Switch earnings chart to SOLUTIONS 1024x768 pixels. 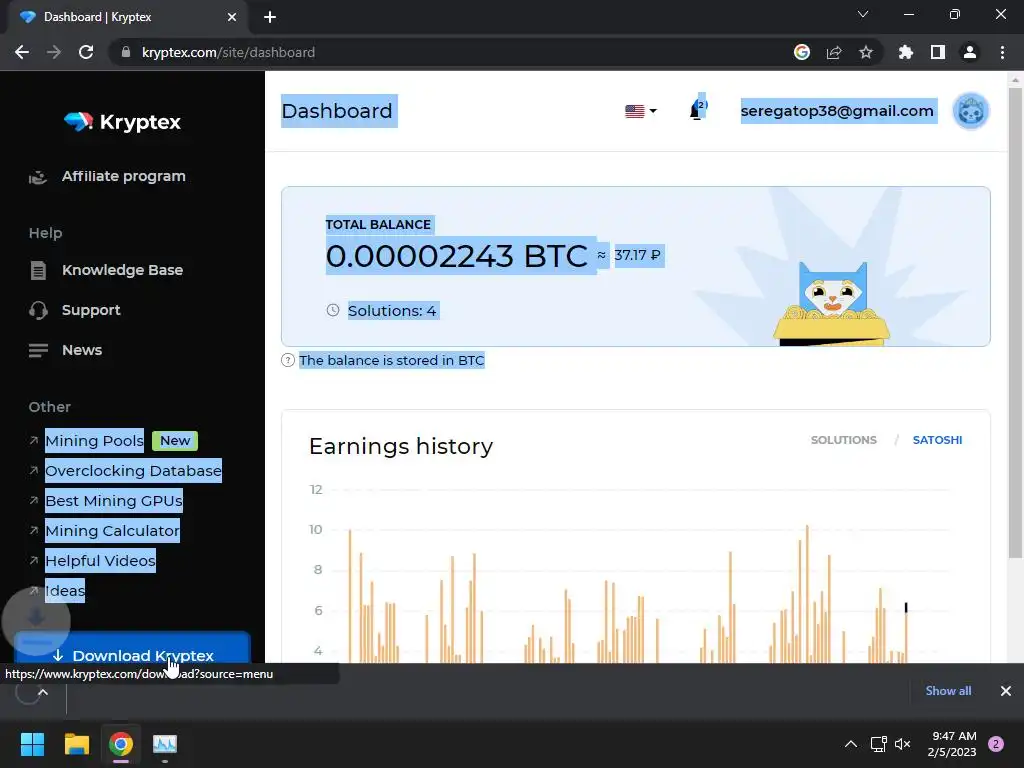tap(844, 440)
